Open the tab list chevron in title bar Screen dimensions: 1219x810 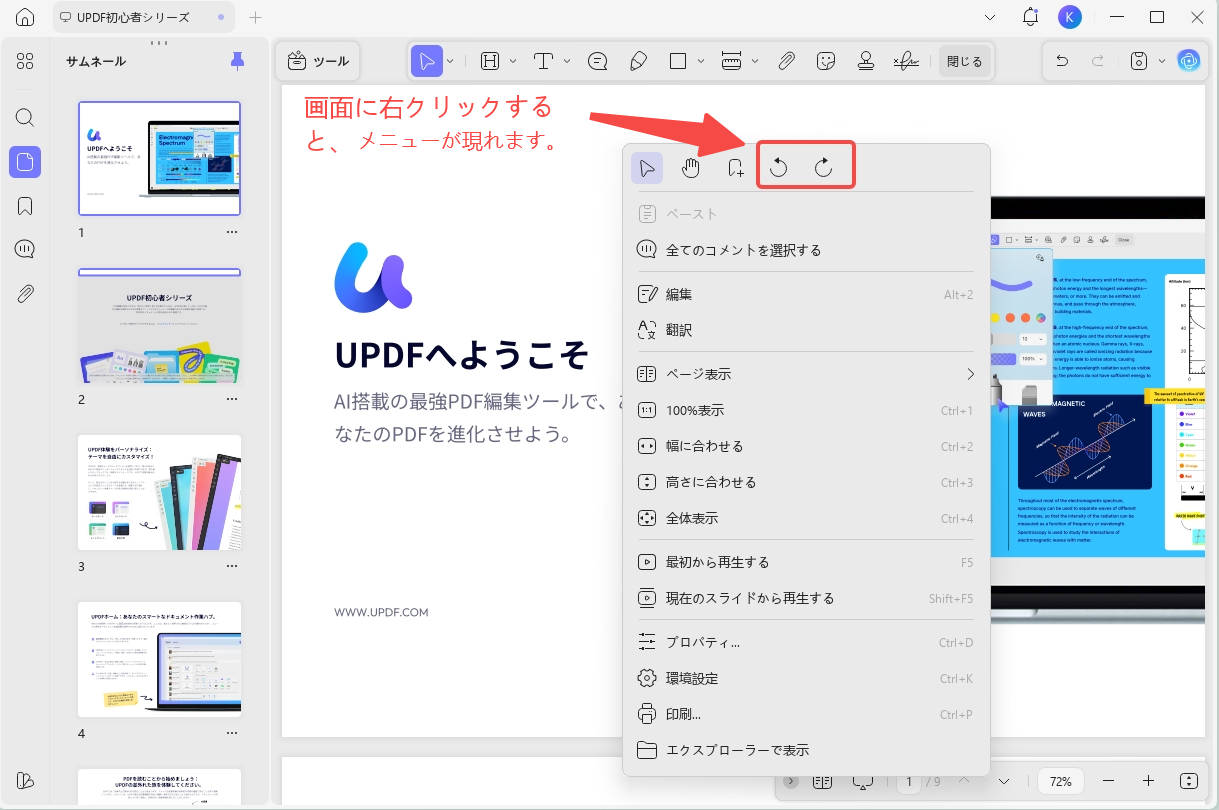[x=990, y=17]
